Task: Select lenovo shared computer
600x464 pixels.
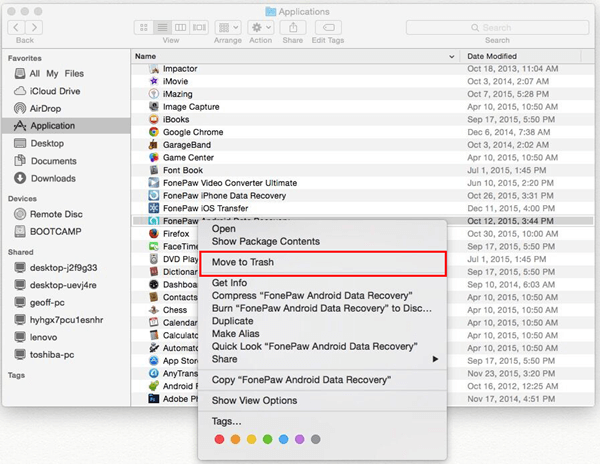Action: pyautogui.click(x=36, y=337)
